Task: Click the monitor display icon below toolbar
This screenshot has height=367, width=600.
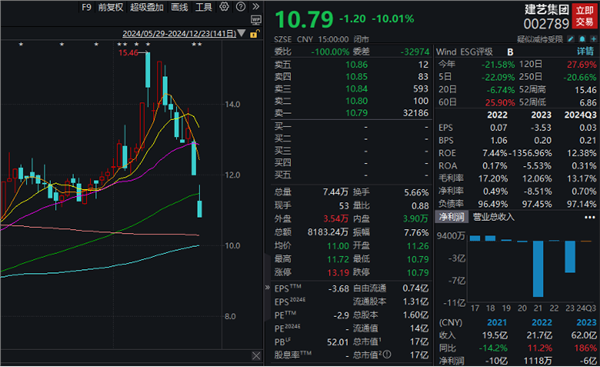Action: [x=256, y=20]
